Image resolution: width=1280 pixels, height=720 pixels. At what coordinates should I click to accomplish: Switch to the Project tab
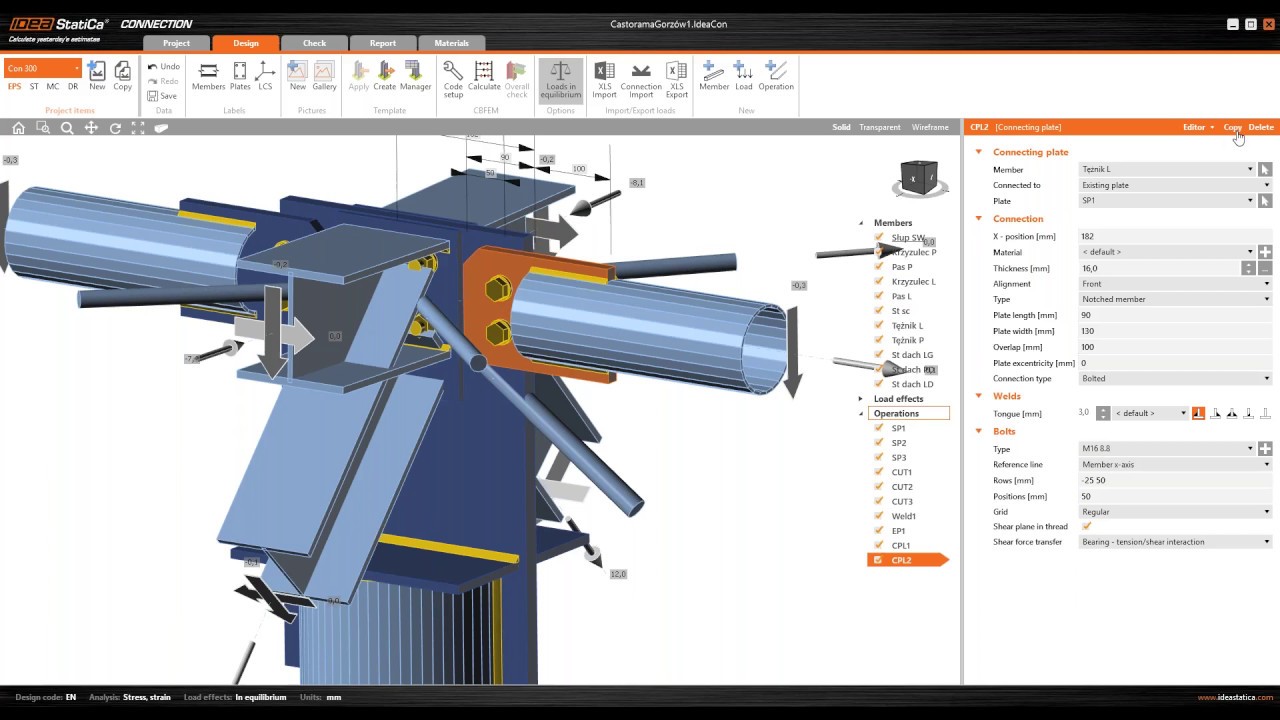click(176, 43)
